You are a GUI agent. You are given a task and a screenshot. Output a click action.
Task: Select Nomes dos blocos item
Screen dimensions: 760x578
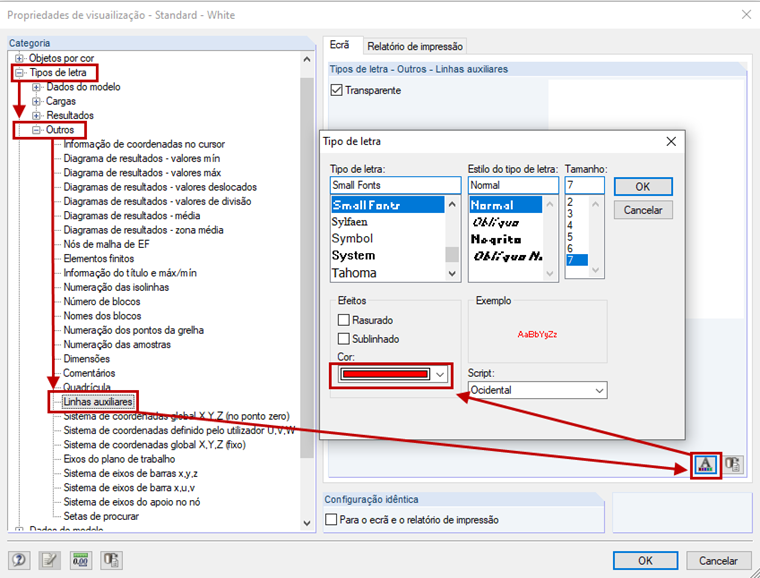coord(102,316)
